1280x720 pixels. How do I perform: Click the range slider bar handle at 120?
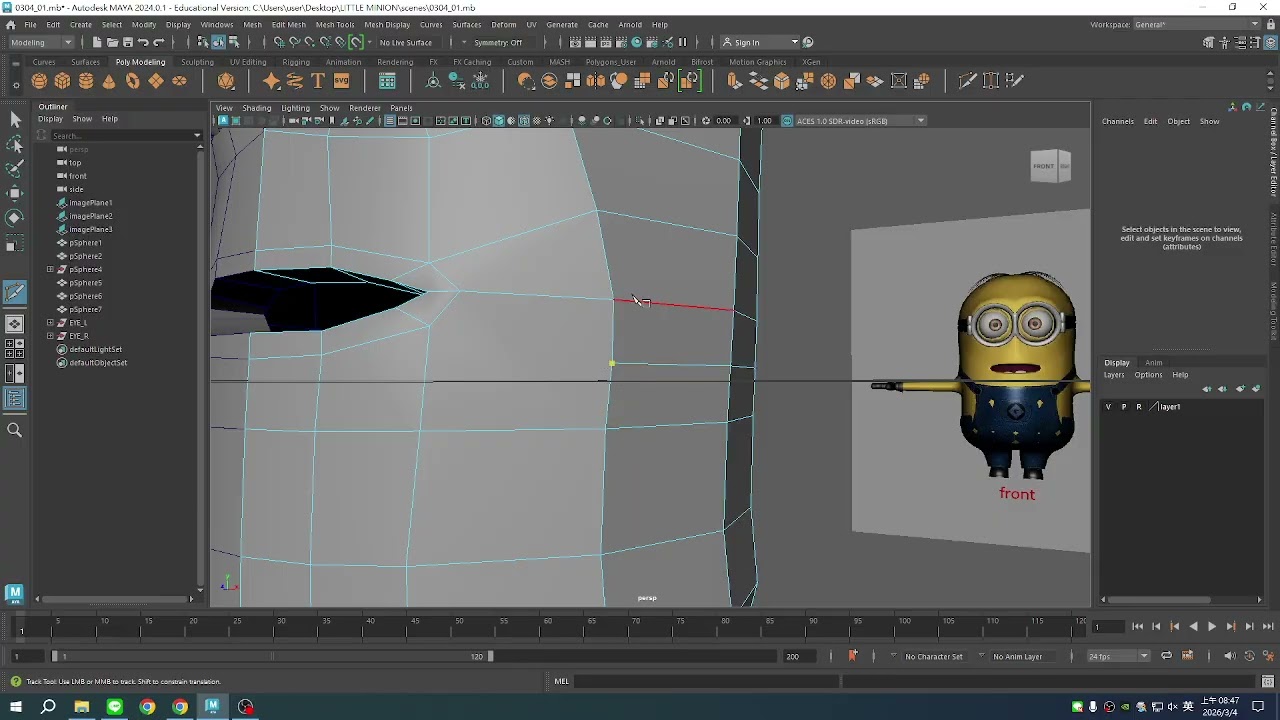point(490,656)
